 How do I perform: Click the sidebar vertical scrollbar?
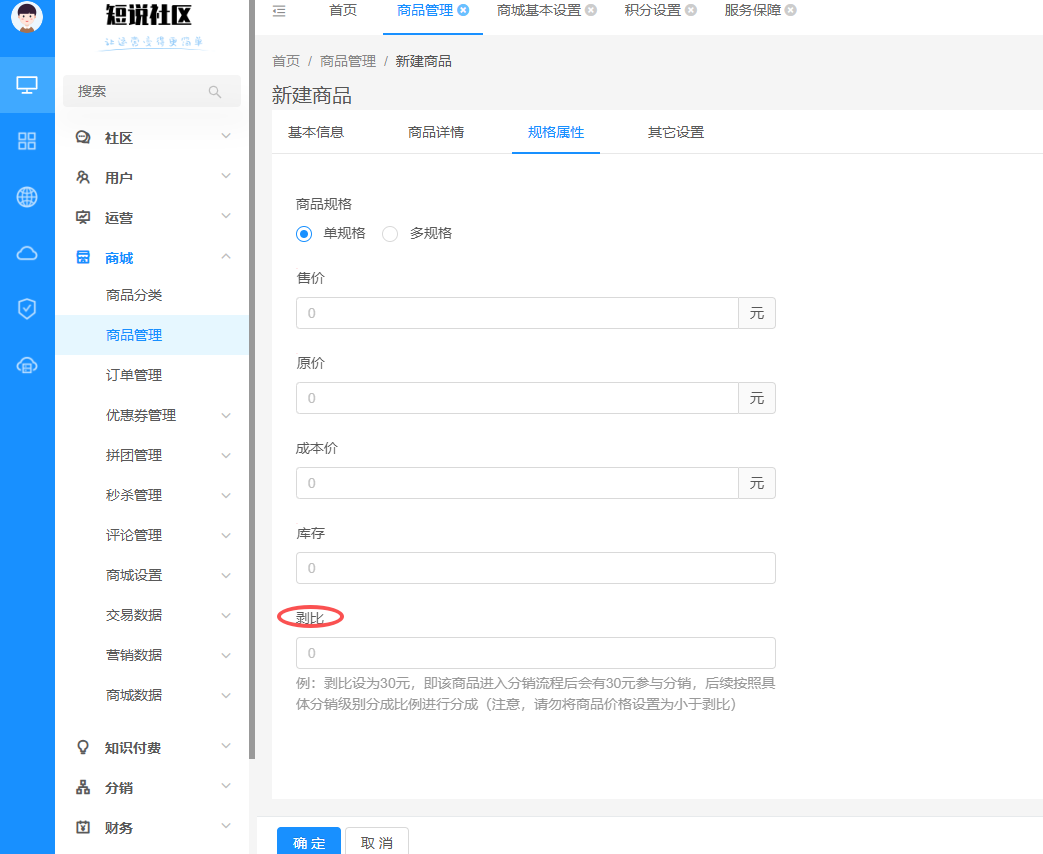click(252, 379)
